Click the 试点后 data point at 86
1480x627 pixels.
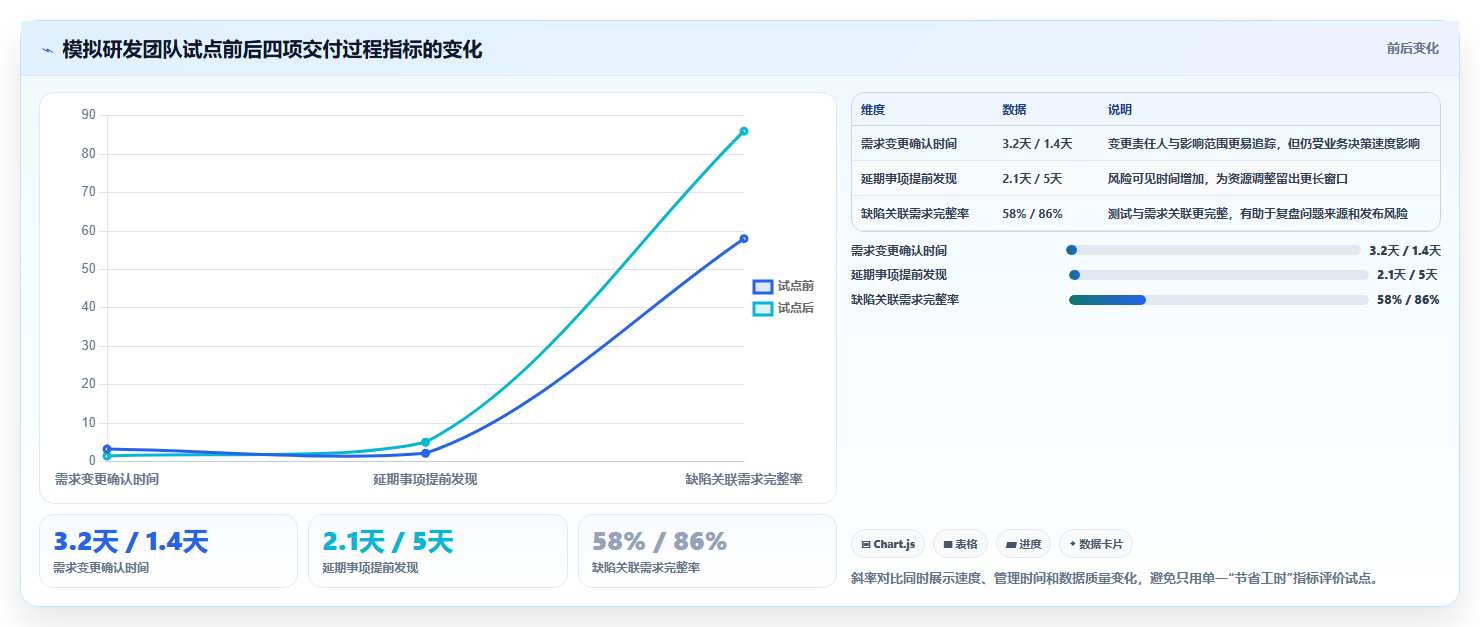744,131
